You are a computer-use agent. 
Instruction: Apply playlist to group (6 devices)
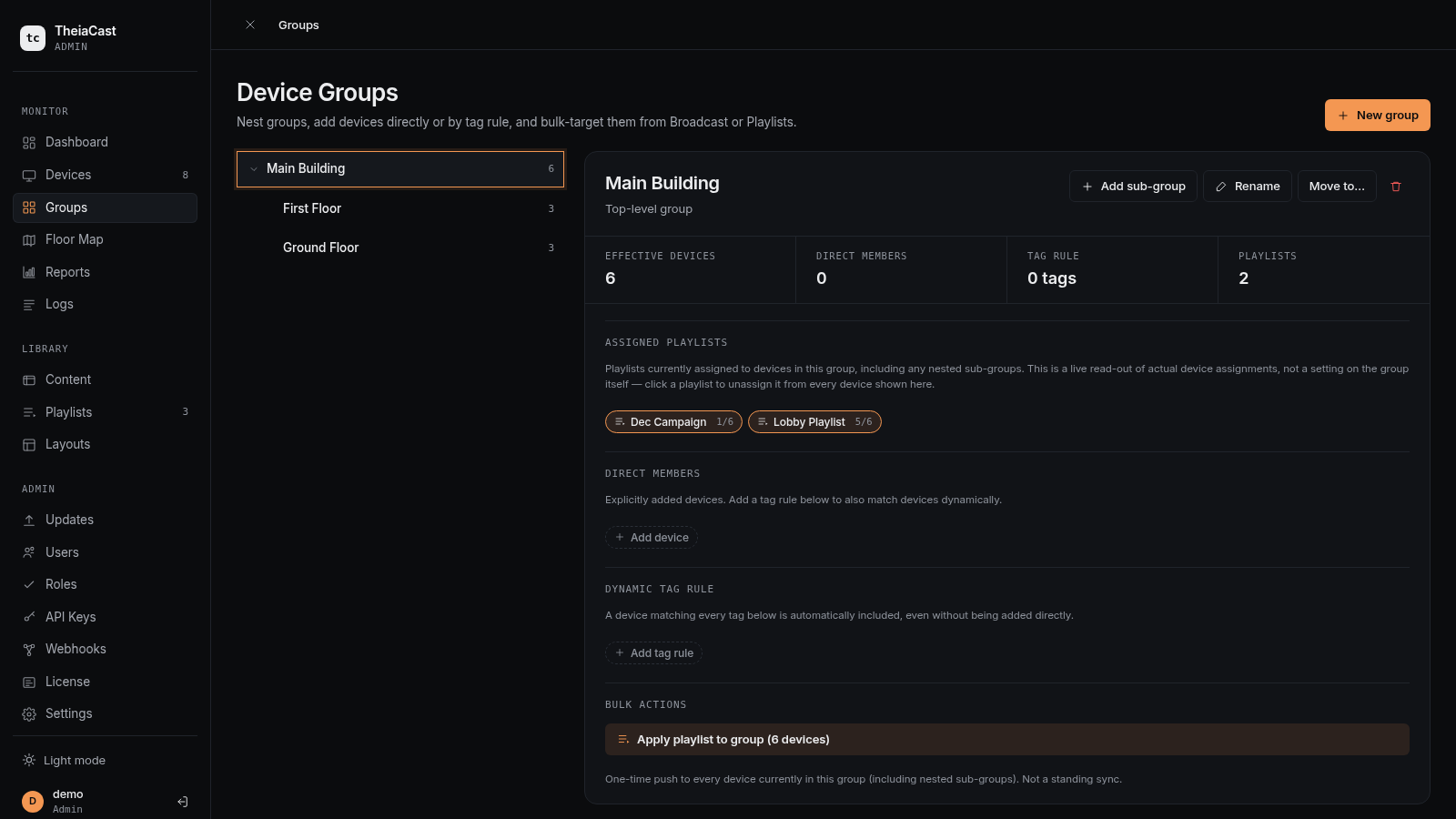pyautogui.click(x=1007, y=739)
